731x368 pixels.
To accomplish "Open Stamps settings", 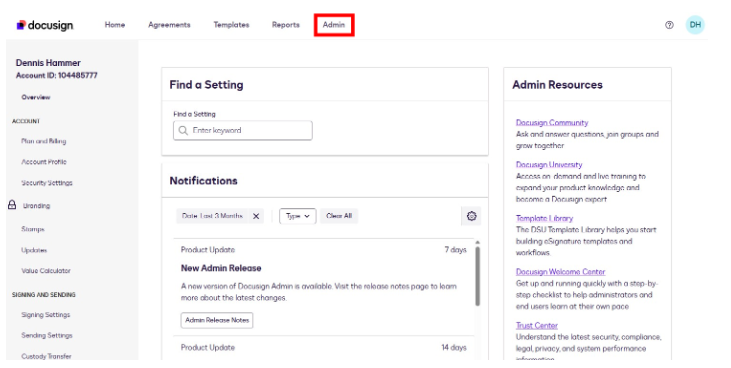I will point(33,229).
